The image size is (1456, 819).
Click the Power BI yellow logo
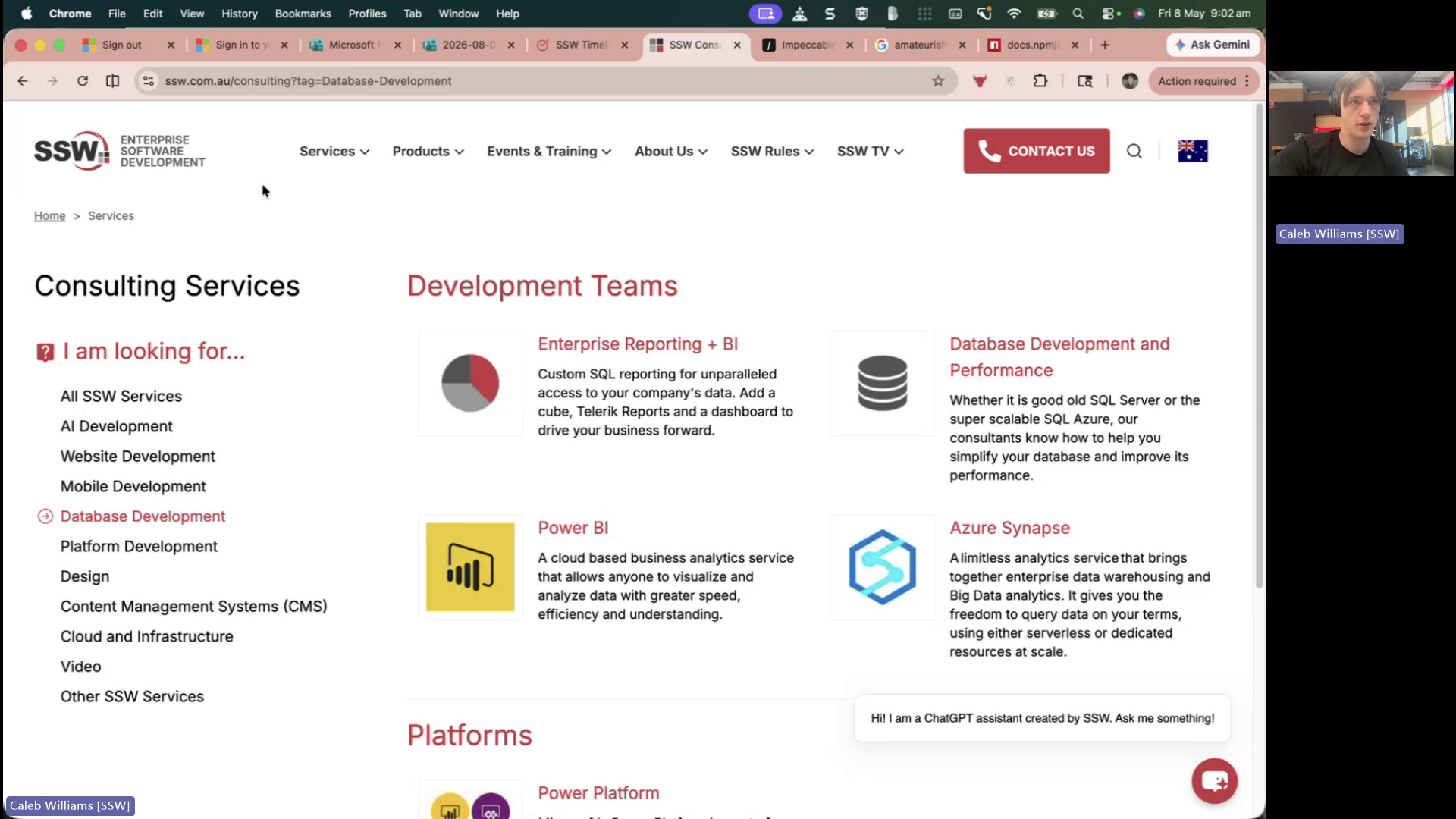point(470,567)
